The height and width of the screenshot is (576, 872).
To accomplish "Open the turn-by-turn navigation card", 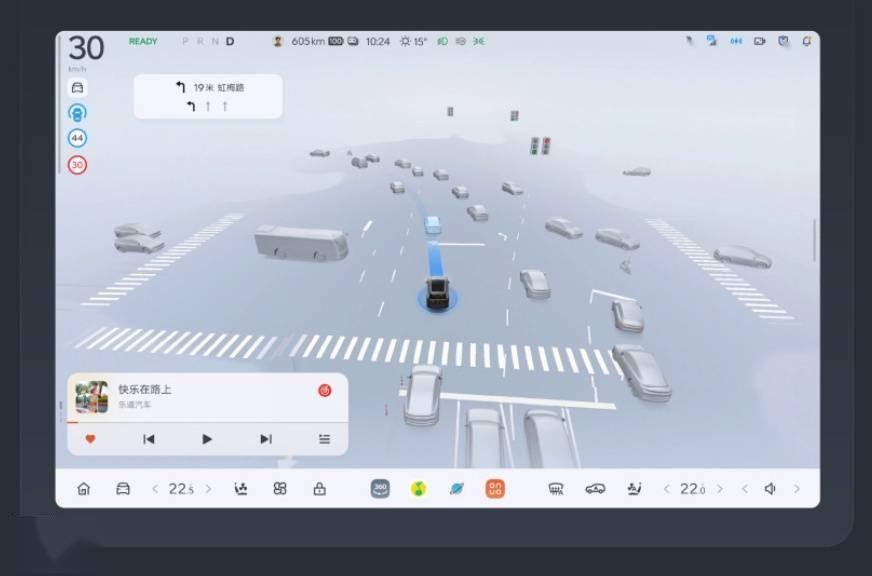I will tap(208, 96).
